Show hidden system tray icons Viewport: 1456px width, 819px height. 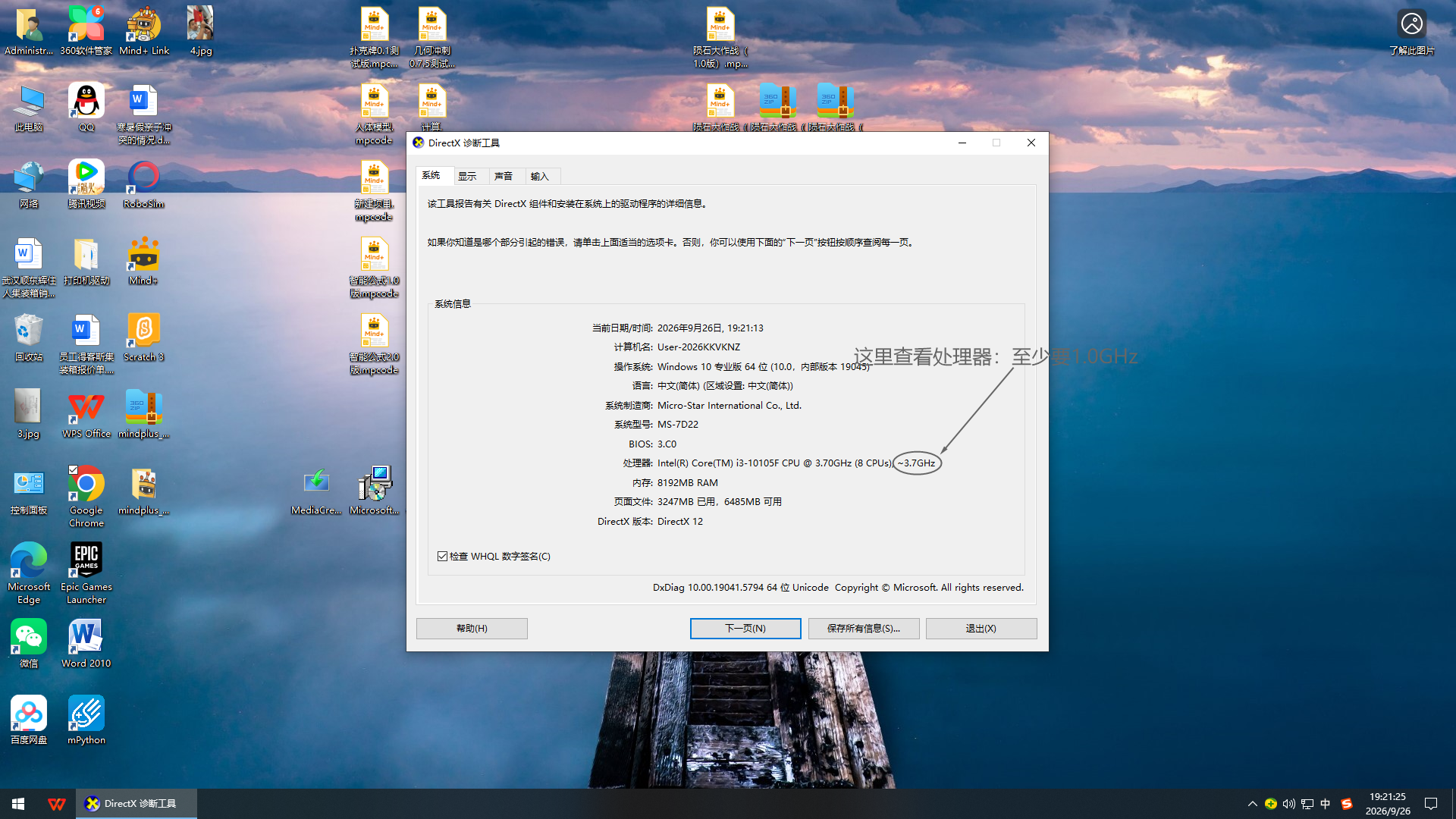pos(1253,804)
